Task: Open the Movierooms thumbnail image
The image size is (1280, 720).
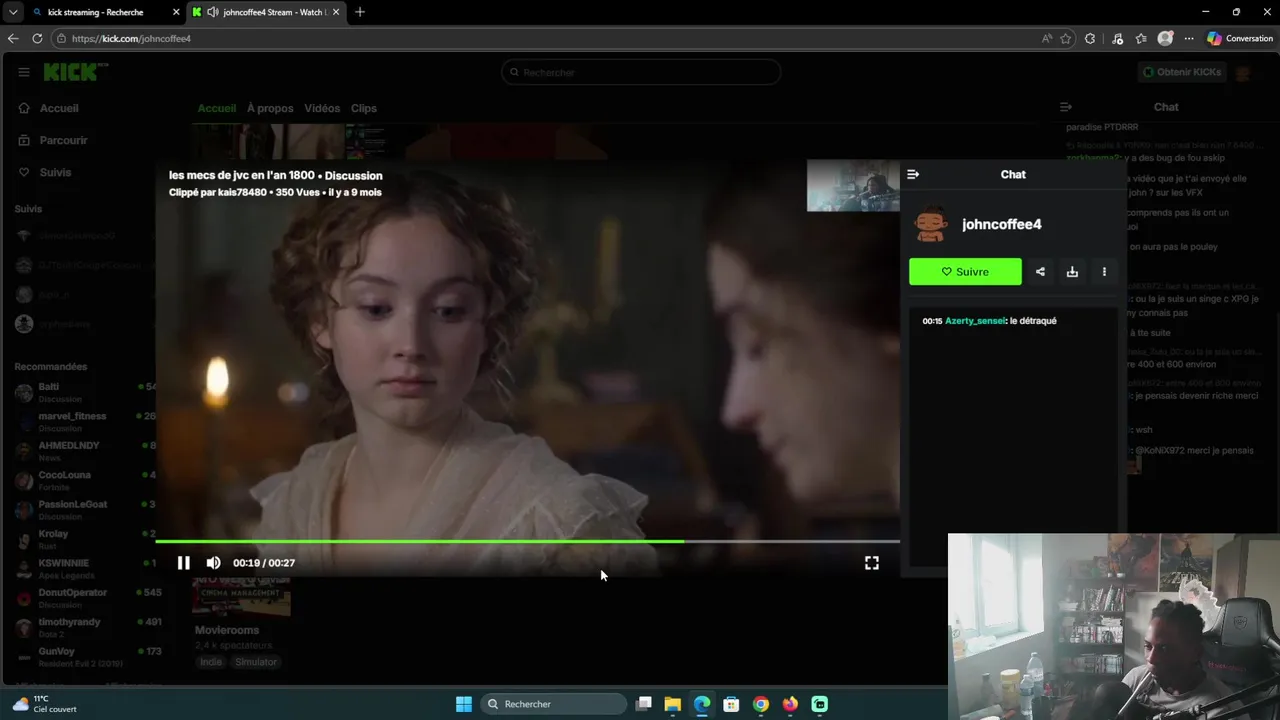Action: click(242, 596)
